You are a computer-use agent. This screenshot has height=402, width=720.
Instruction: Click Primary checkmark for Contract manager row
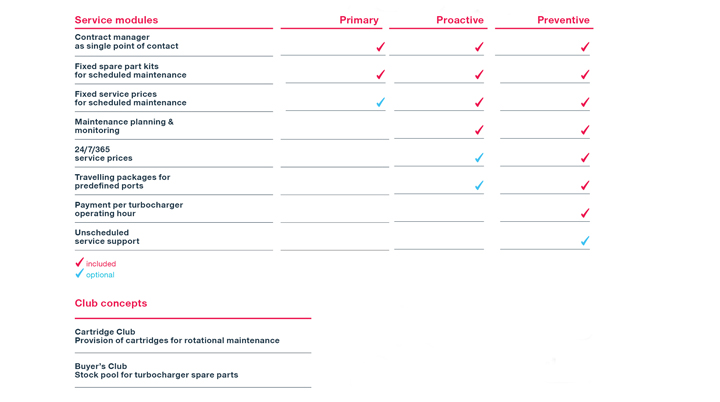pyautogui.click(x=380, y=47)
